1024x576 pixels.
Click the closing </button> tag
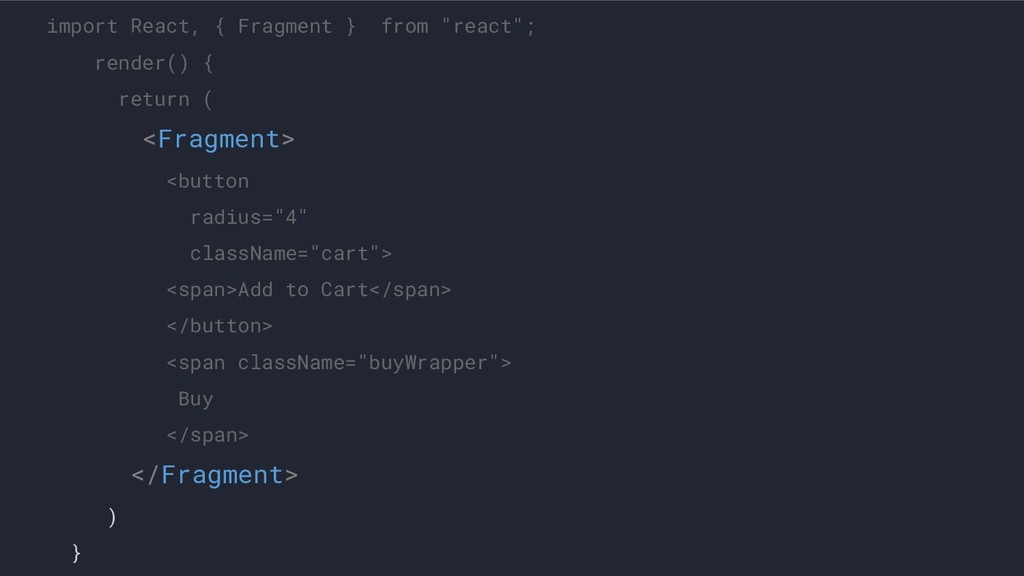[219, 326]
